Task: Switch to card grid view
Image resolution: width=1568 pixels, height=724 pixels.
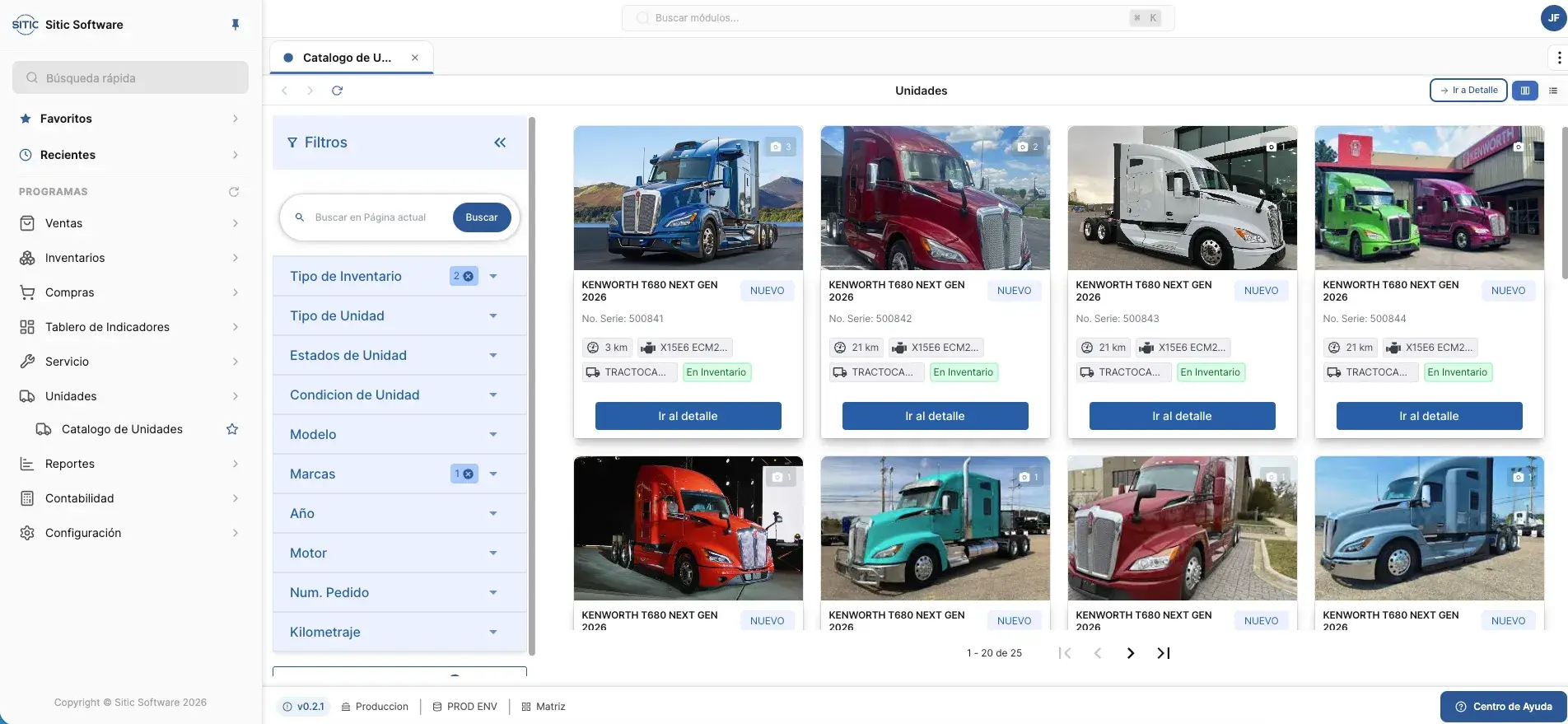Action: (x=1525, y=91)
